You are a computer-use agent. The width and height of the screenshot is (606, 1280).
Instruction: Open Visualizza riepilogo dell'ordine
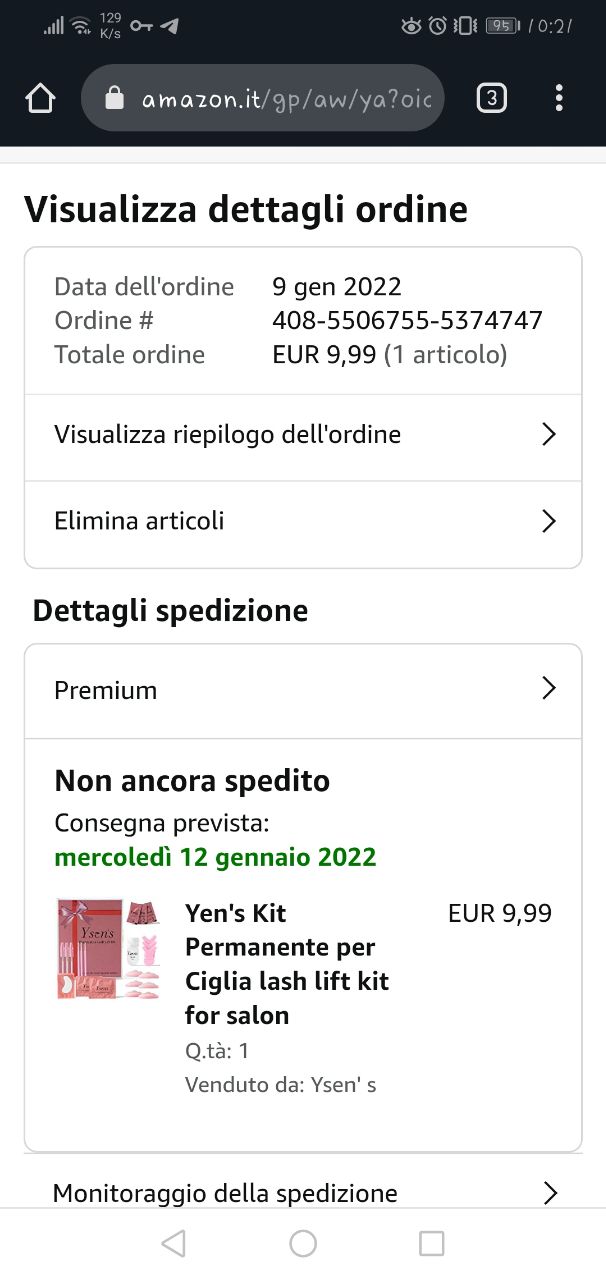tap(303, 435)
